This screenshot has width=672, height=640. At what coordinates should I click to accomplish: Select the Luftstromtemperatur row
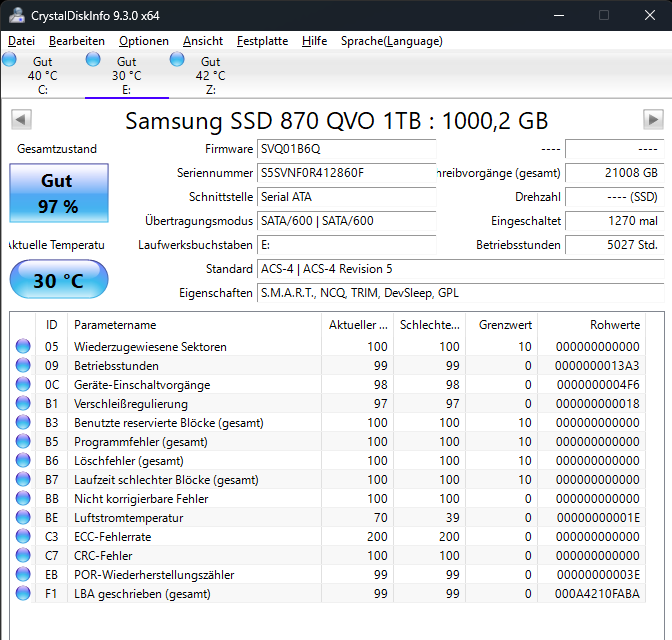tap(329, 517)
